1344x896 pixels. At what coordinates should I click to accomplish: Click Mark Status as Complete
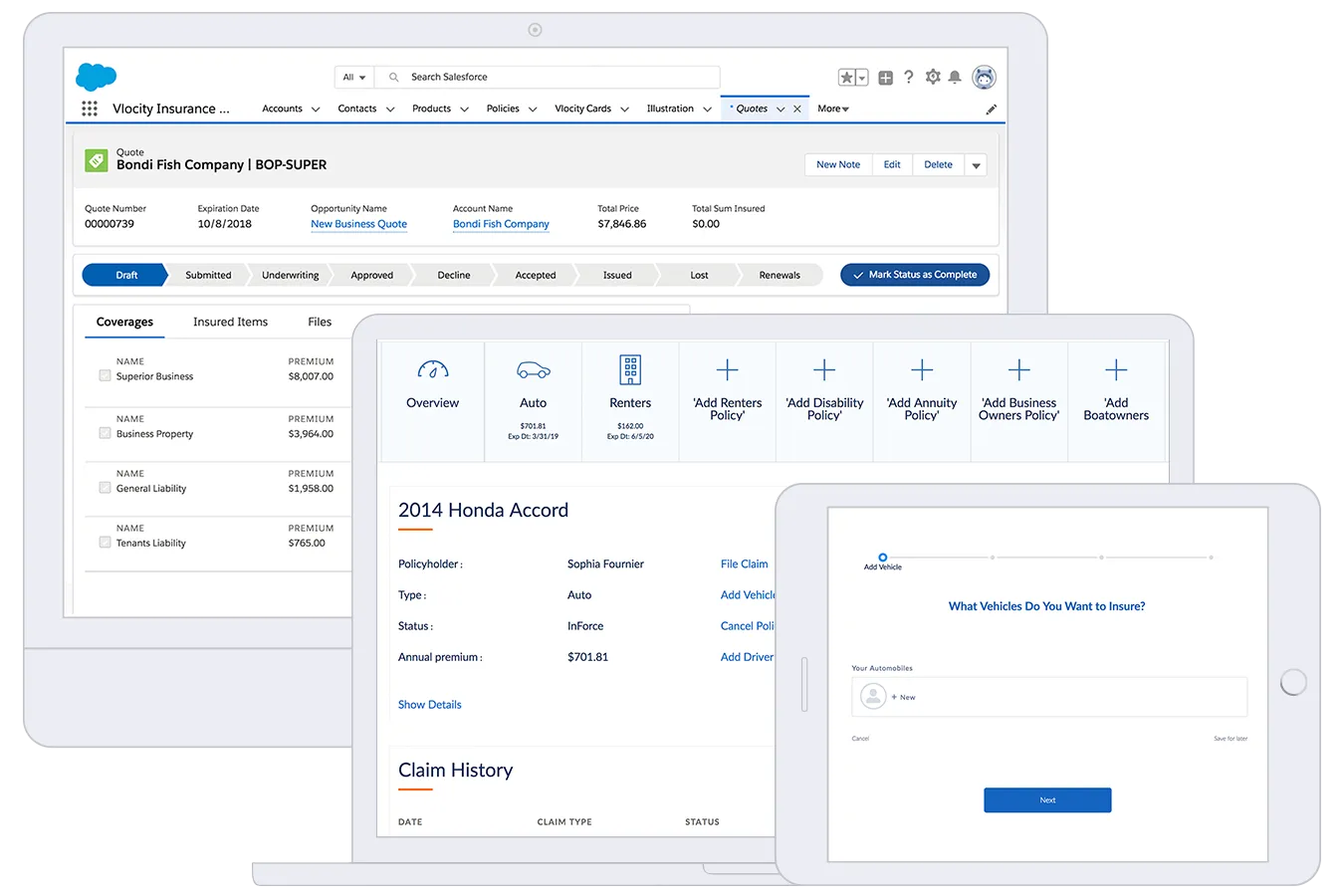point(915,275)
